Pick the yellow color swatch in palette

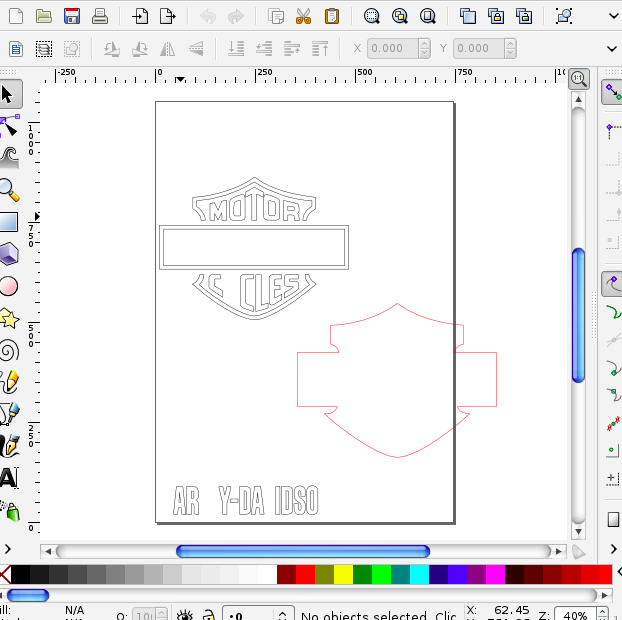pyautogui.click(x=344, y=574)
